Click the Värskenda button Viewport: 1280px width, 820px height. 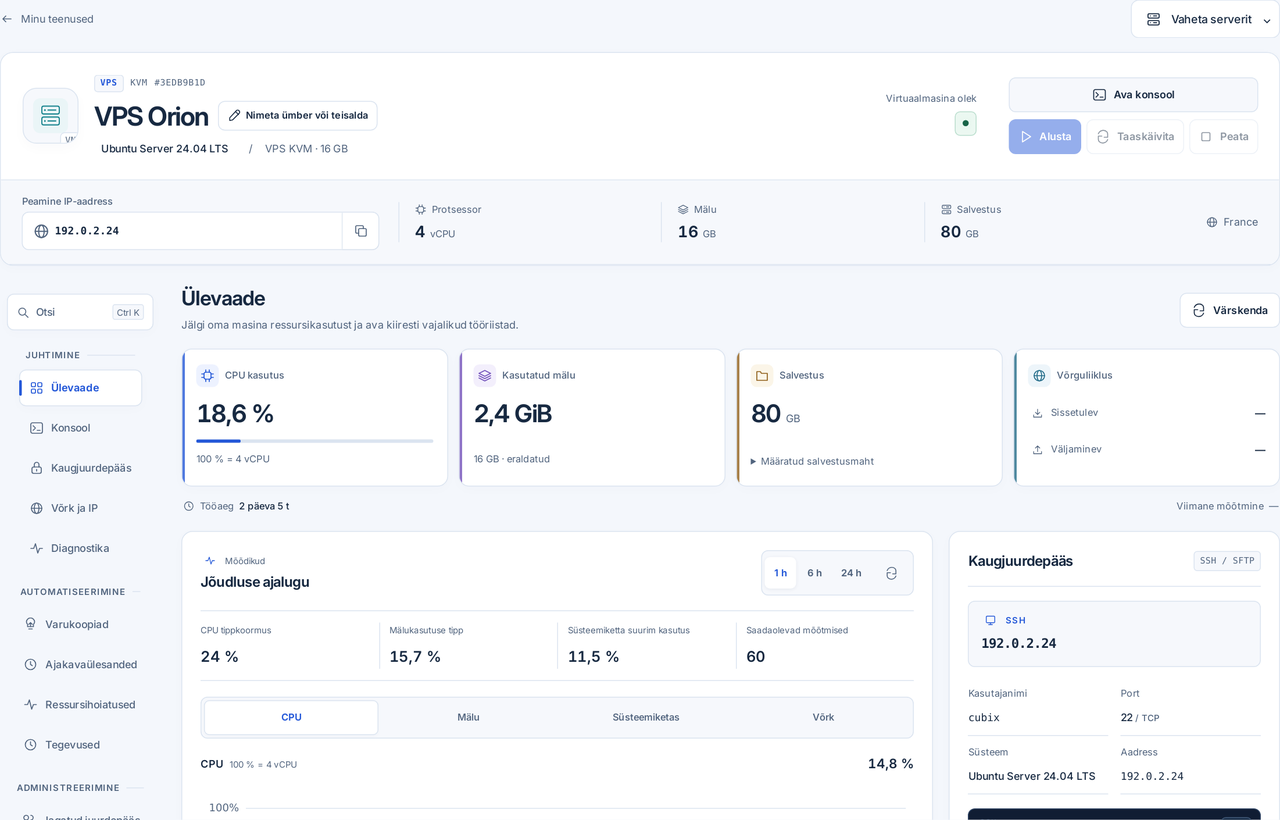coord(1229,310)
